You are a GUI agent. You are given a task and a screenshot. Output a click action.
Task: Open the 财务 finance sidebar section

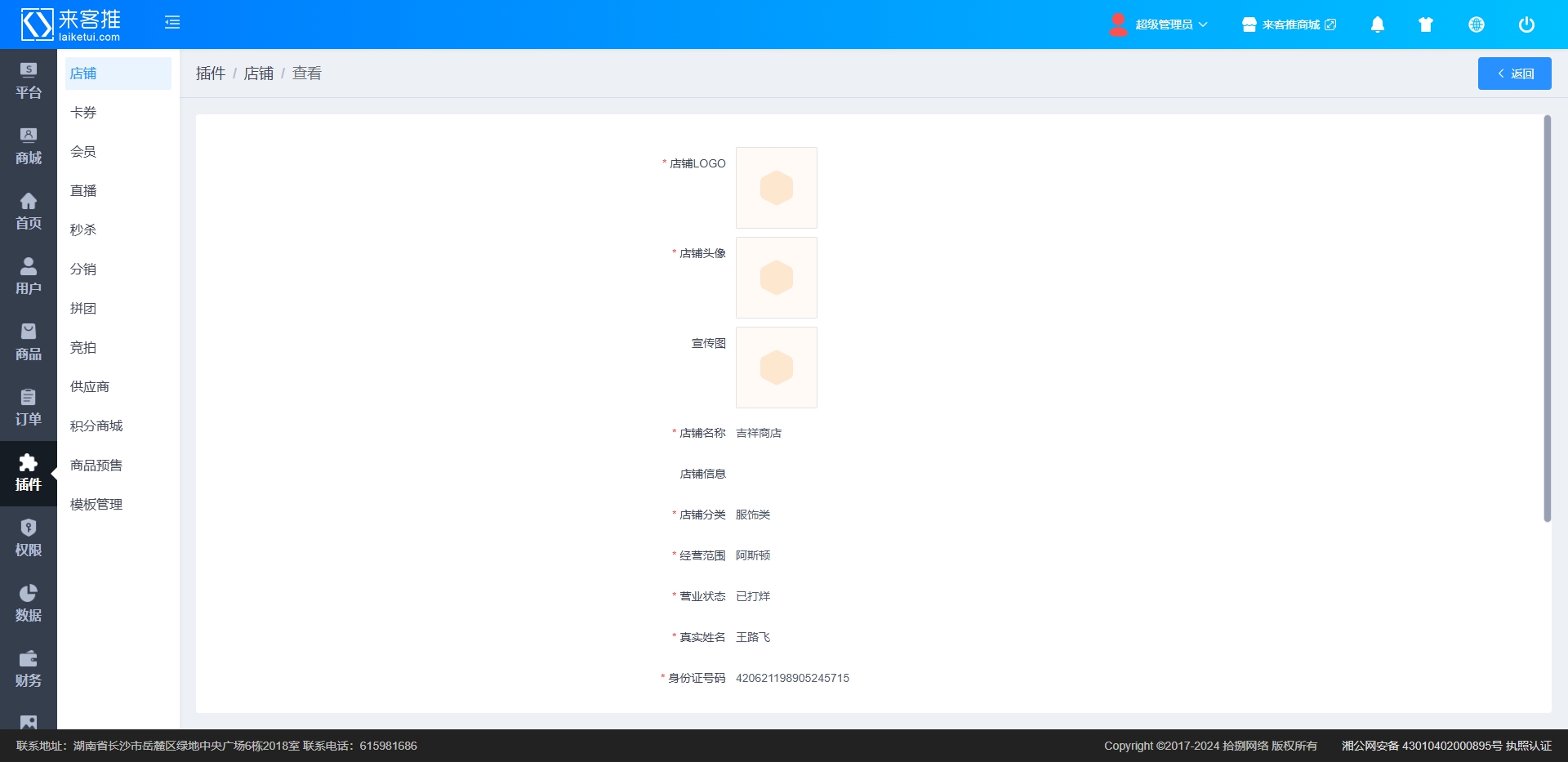(x=29, y=670)
